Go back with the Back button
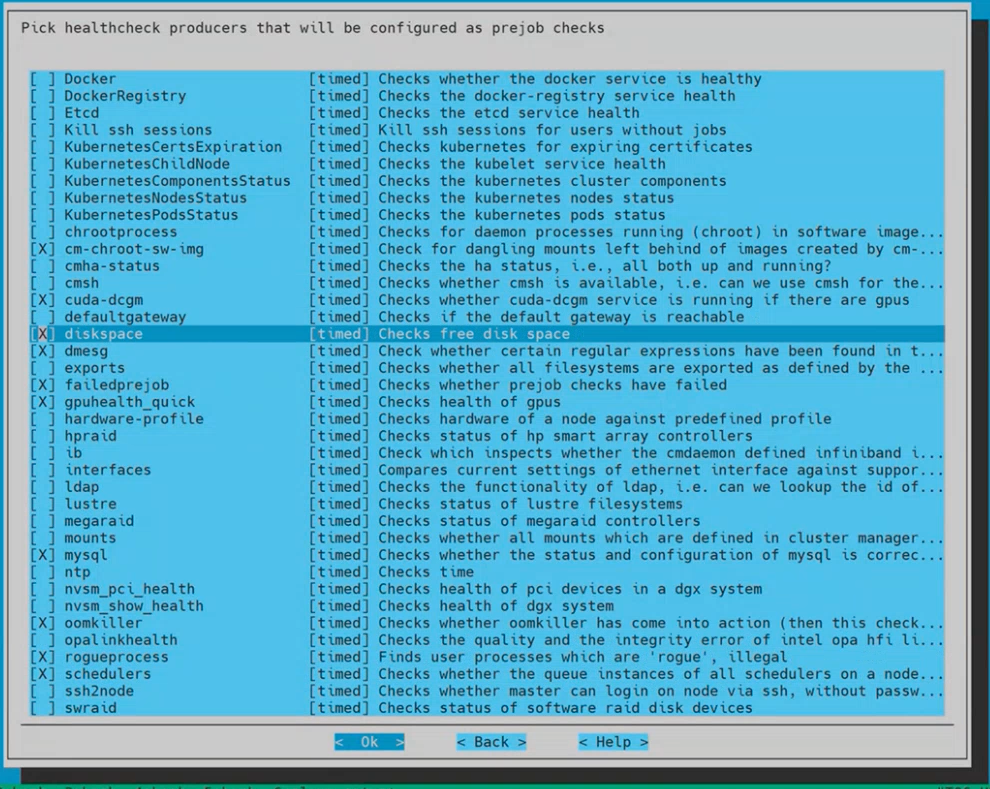Viewport: 990px width, 789px height. 491,742
